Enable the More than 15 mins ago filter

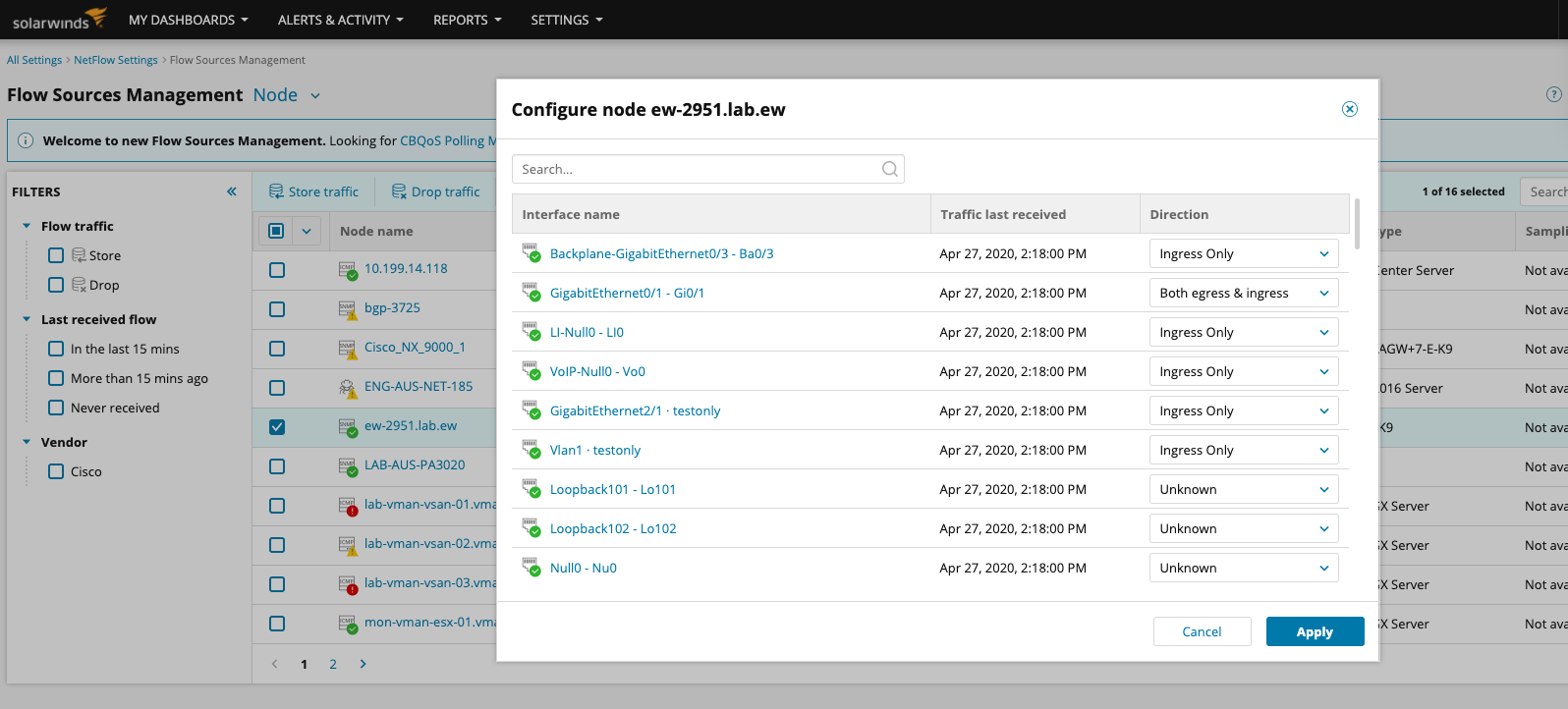pyautogui.click(x=56, y=378)
